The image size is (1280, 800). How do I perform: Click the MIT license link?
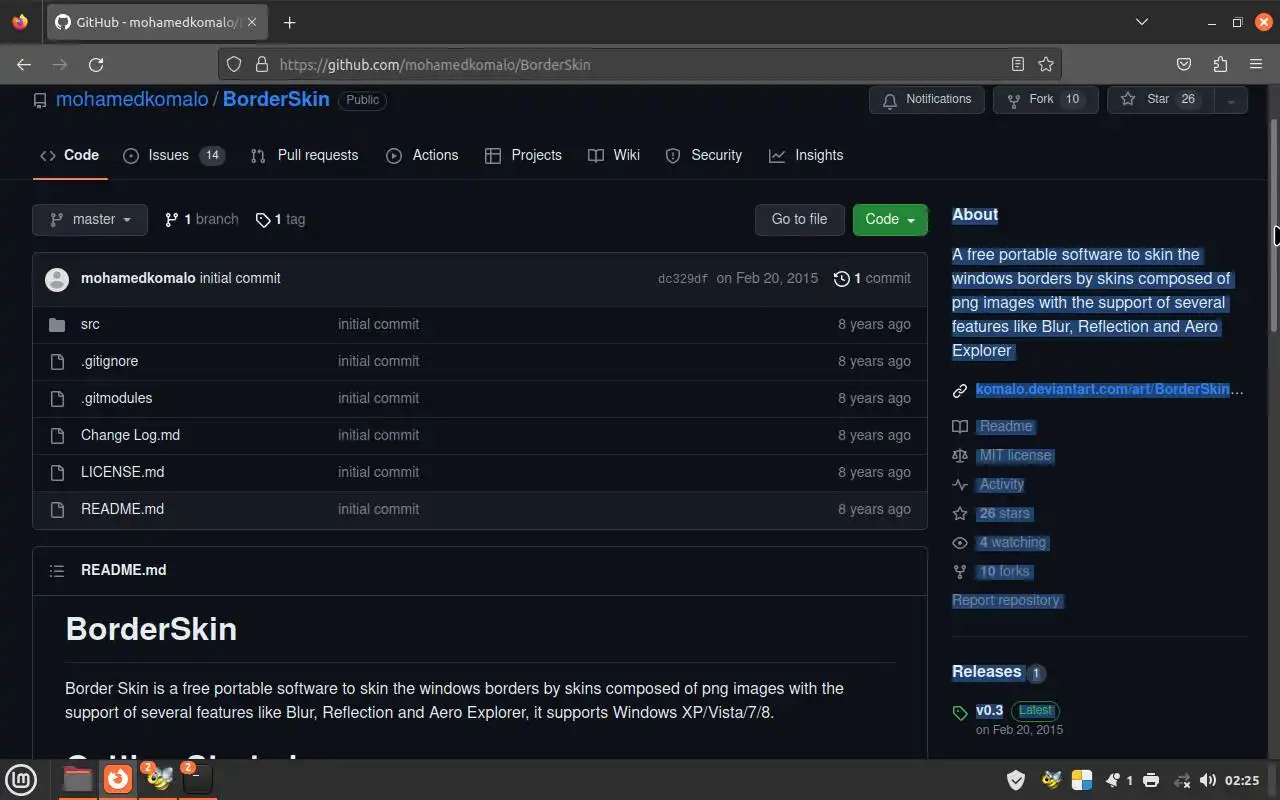1016,455
